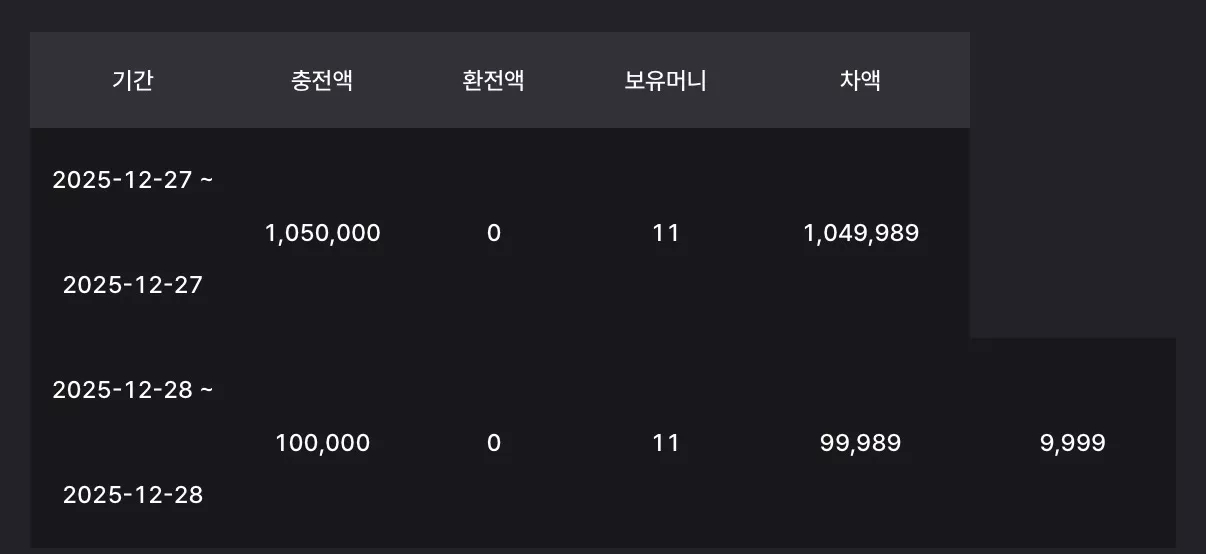
Task: Click the 환전액 column header
Action: click(x=493, y=81)
